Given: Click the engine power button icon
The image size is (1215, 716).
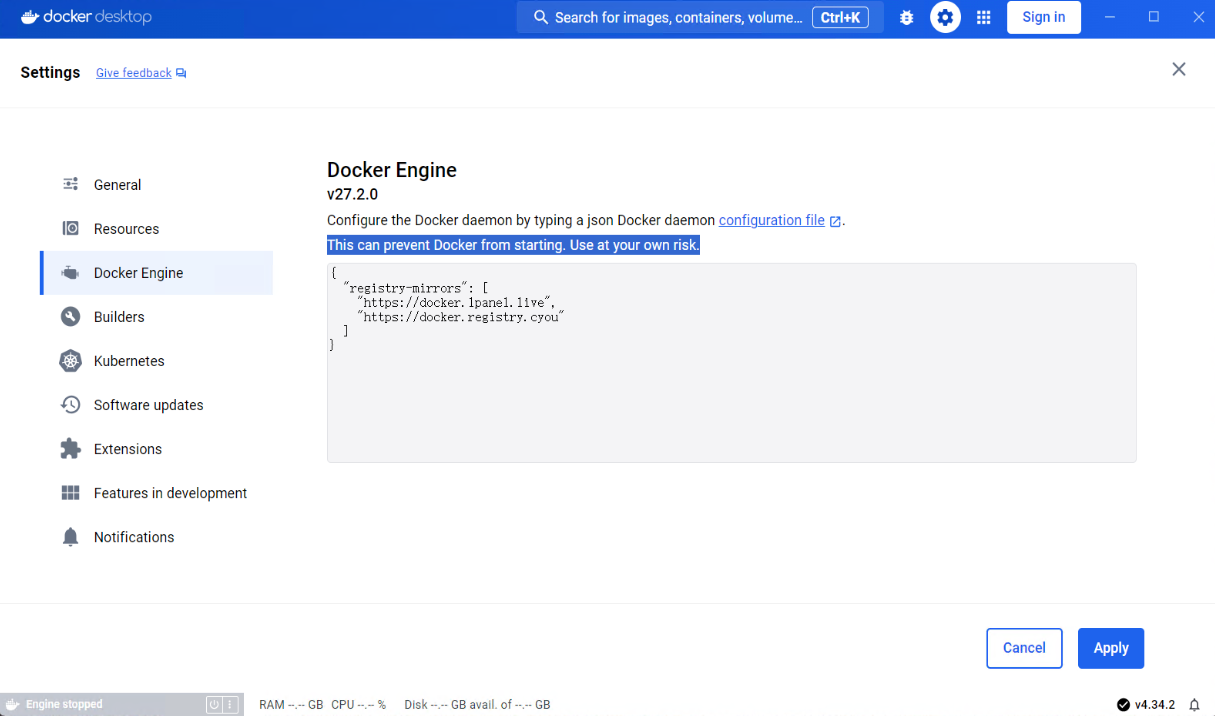Looking at the screenshot, I should pos(213,705).
